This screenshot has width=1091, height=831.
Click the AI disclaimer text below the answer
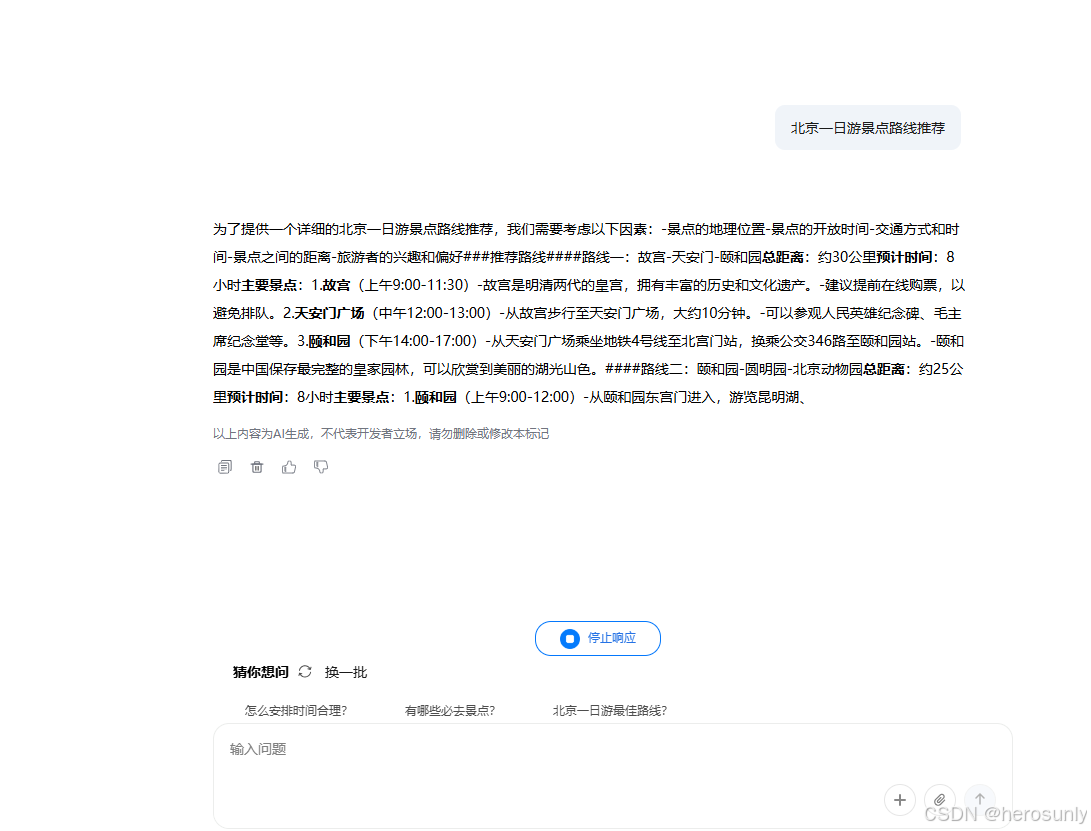[380, 433]
